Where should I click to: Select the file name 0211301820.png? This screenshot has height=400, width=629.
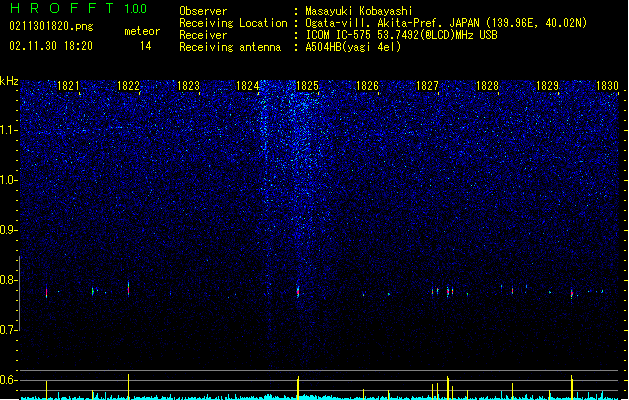51,27
